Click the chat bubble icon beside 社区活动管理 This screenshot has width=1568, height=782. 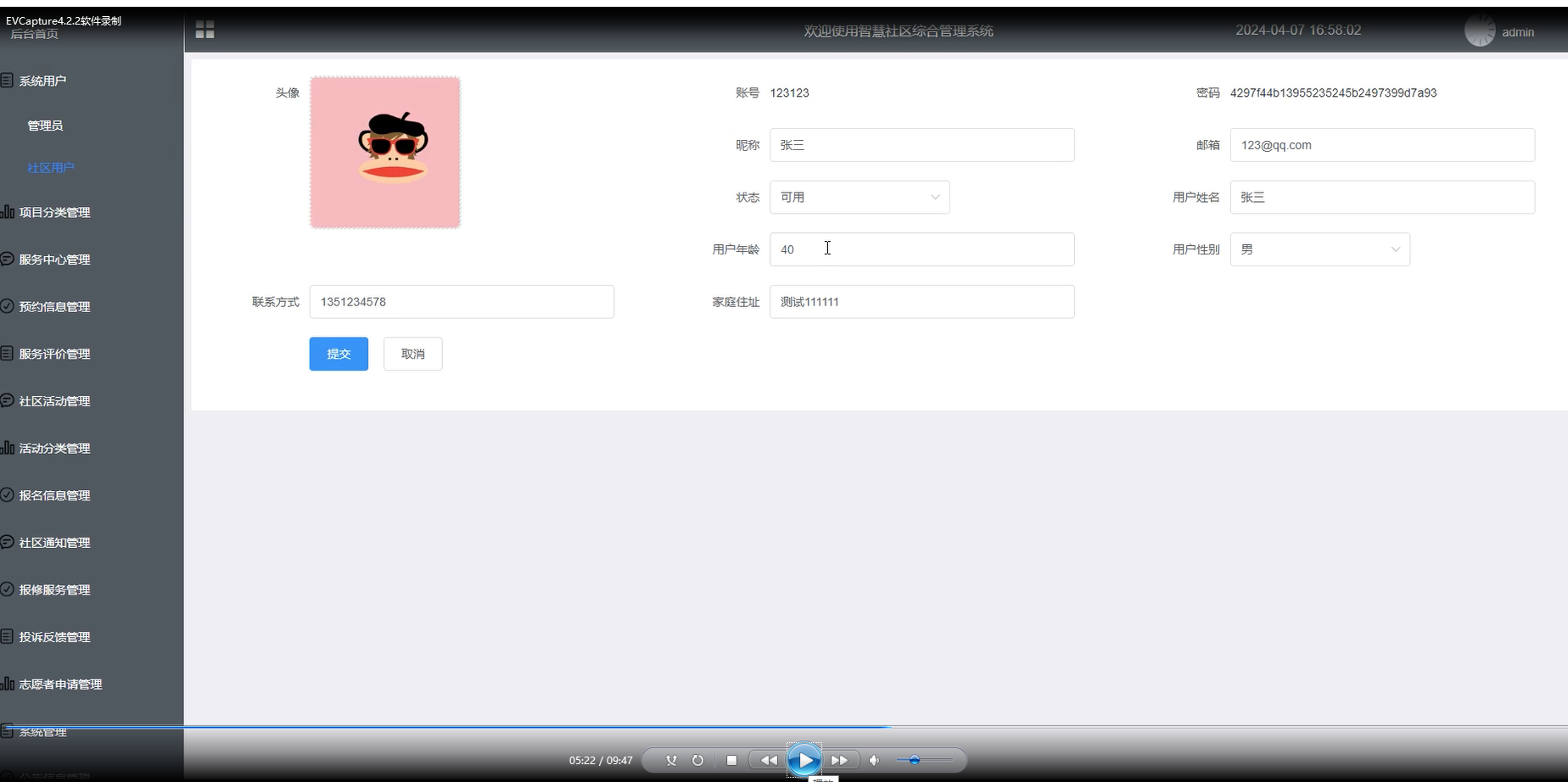(x=7, y=400)
